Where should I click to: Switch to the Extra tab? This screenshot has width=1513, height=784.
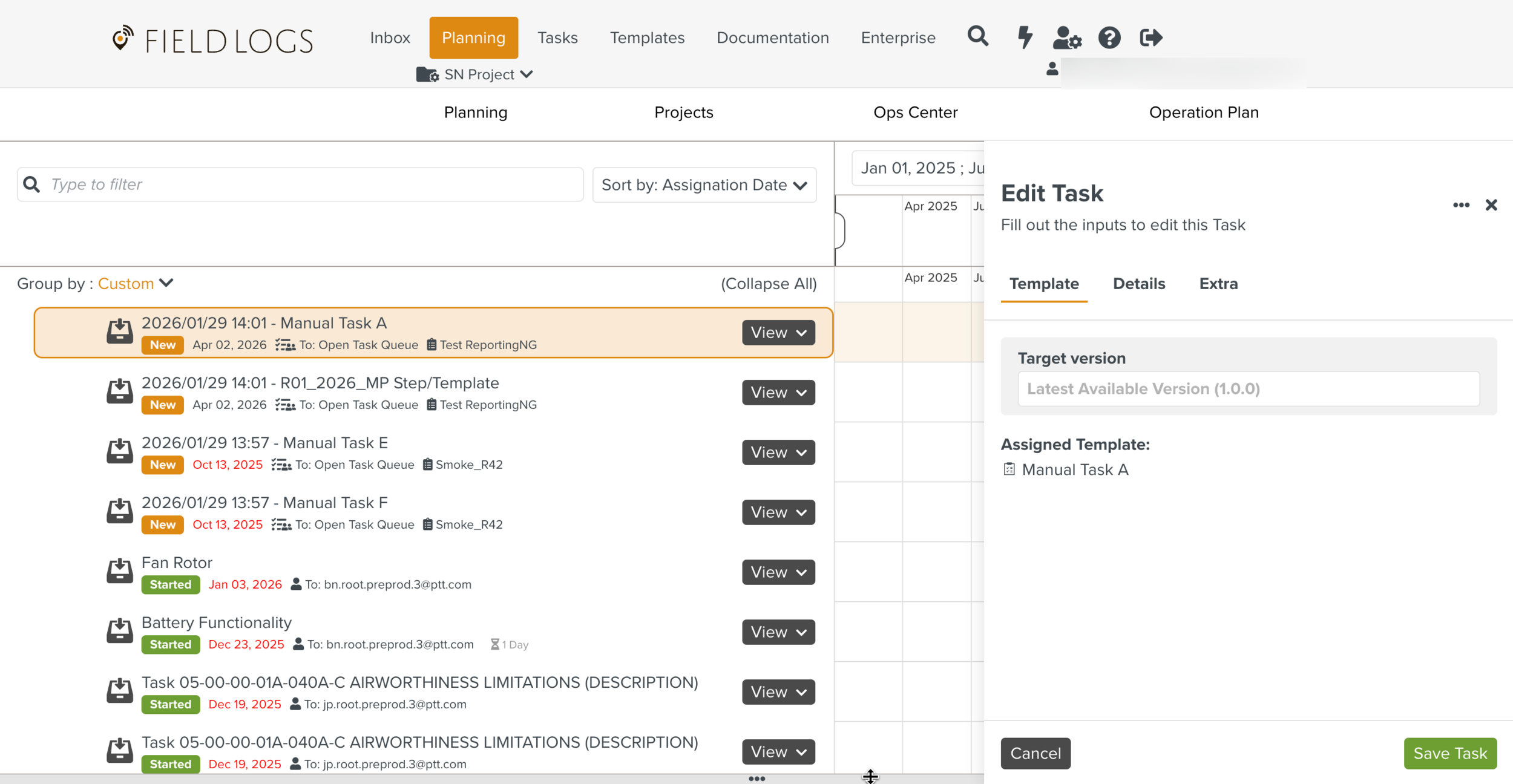click(x=1218, y=284)
